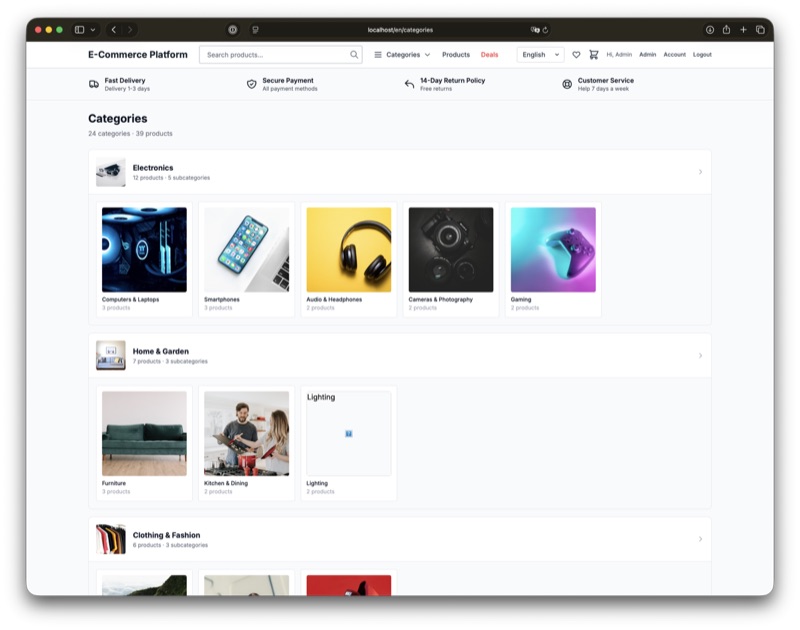Click the Customer Service lifebuoy icon
This screenshot has width=800, height=630.
(x=567, y=84)
